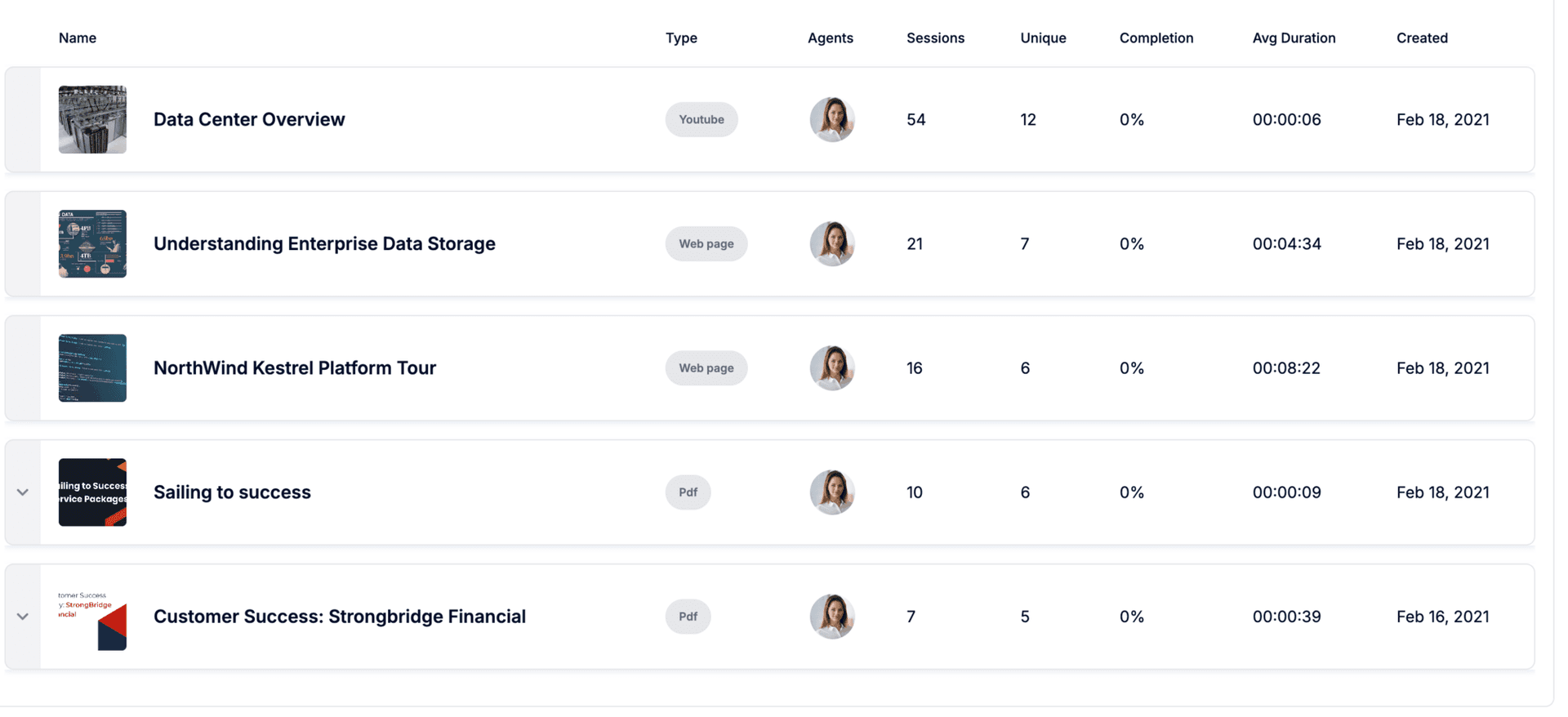The height and width of the screenshot is (717, 1568).
Task: Open NorthWind Kestrel Platform Tour details
Action: [295, 367]
